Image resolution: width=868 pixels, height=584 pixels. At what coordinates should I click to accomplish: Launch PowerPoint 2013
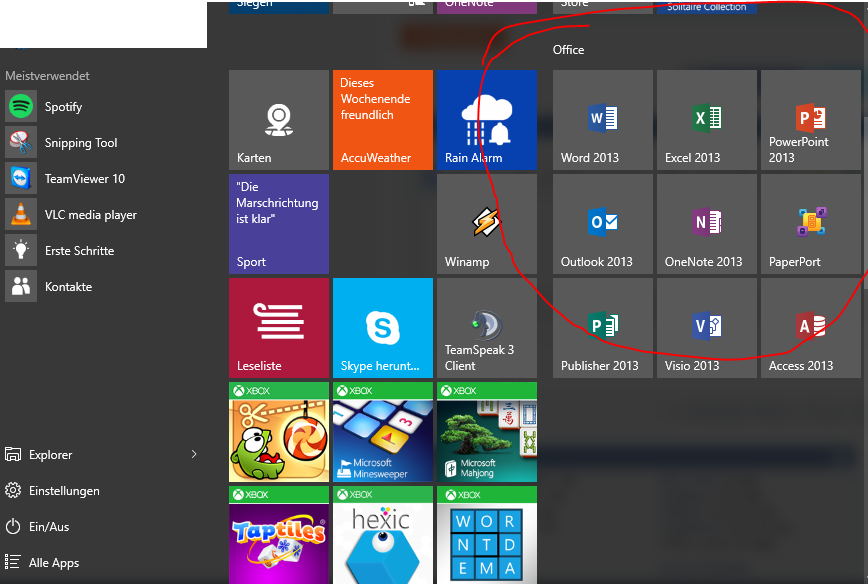tap(810, 120)
